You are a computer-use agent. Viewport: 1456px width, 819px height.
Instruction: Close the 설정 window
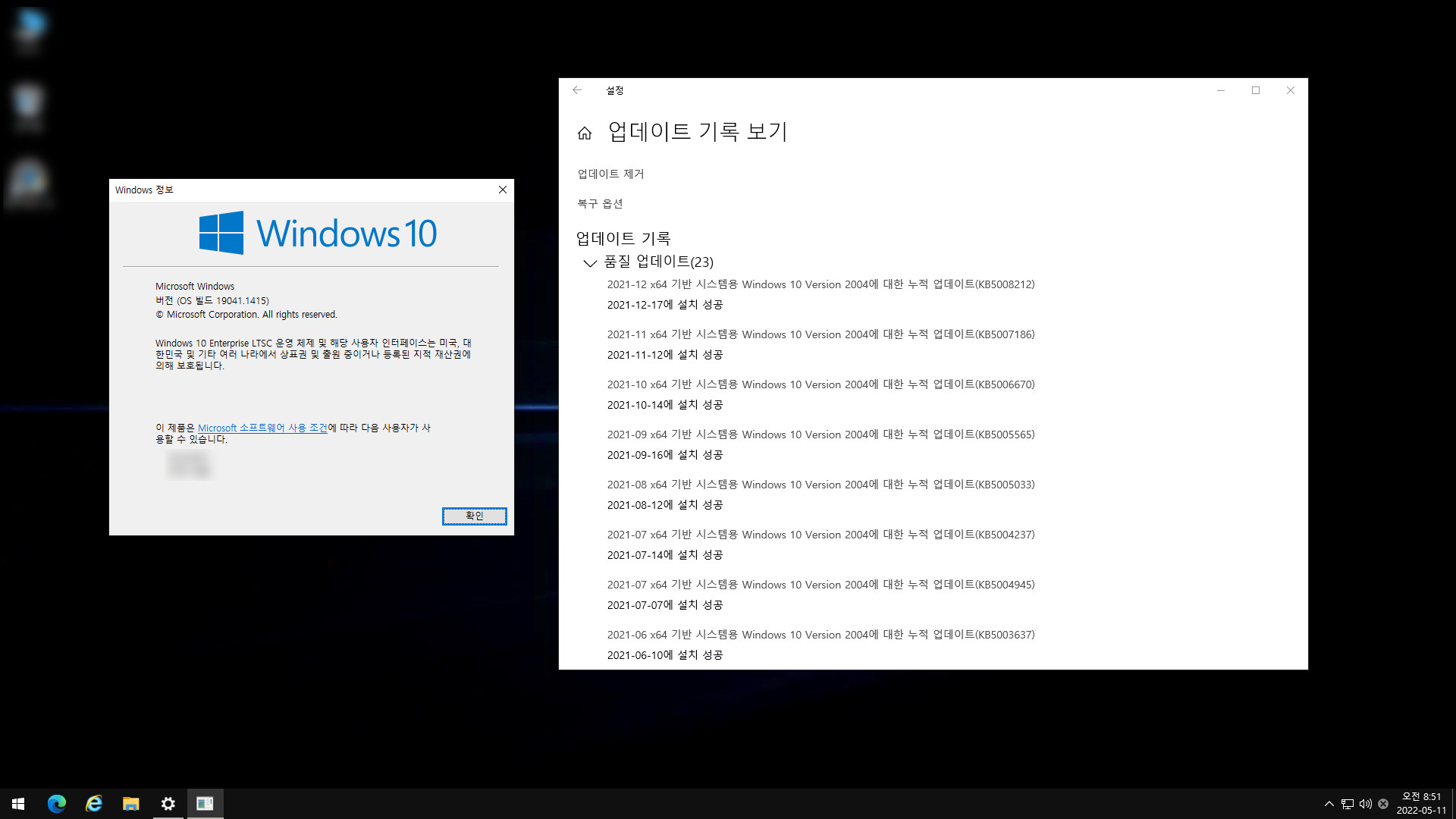1291,90
